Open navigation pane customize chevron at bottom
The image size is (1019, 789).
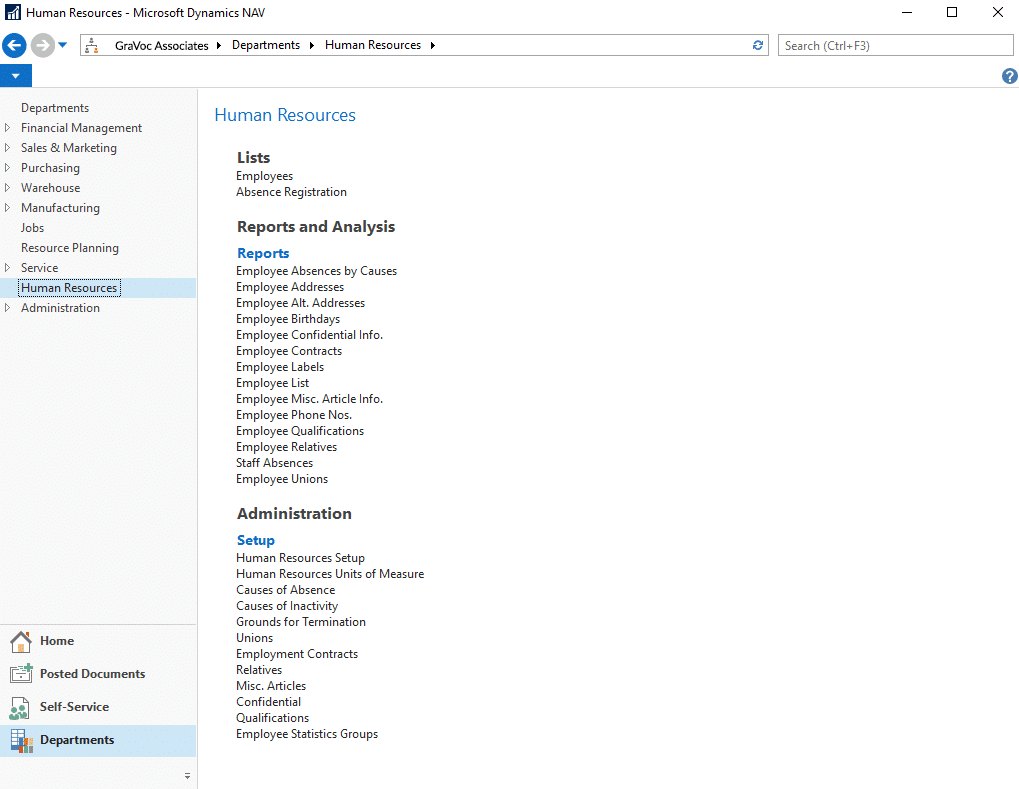pos(187,776)
